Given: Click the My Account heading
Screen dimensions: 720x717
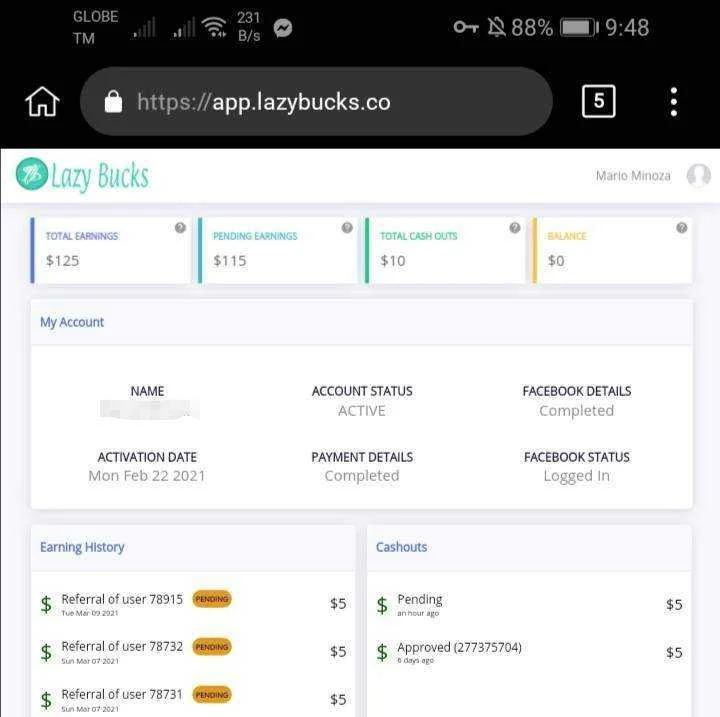Looking at the screenshot, I should pos(72,322).
